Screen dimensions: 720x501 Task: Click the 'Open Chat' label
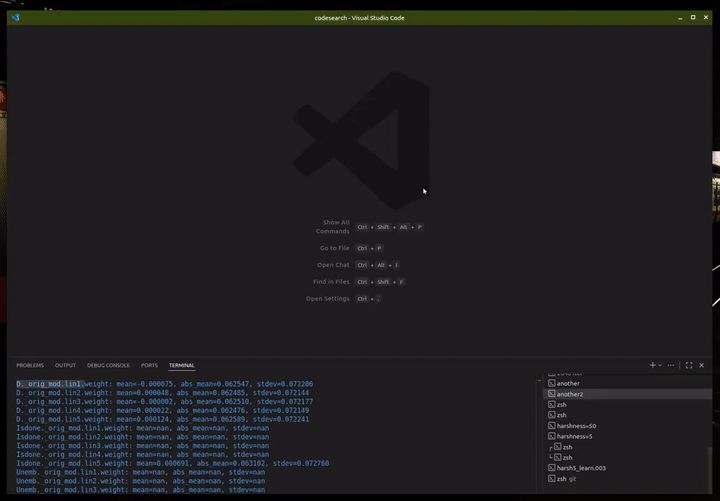point(333,265)
